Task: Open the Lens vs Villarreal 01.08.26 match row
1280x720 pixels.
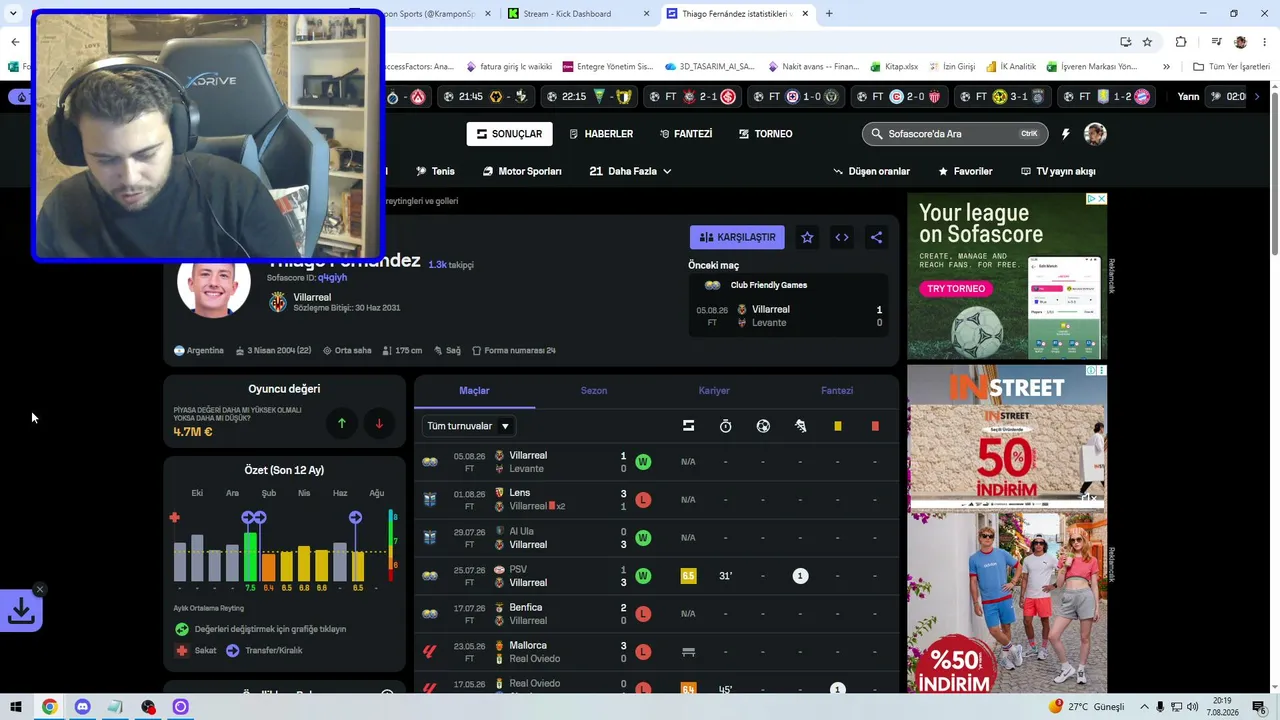Action: [656, 500]
